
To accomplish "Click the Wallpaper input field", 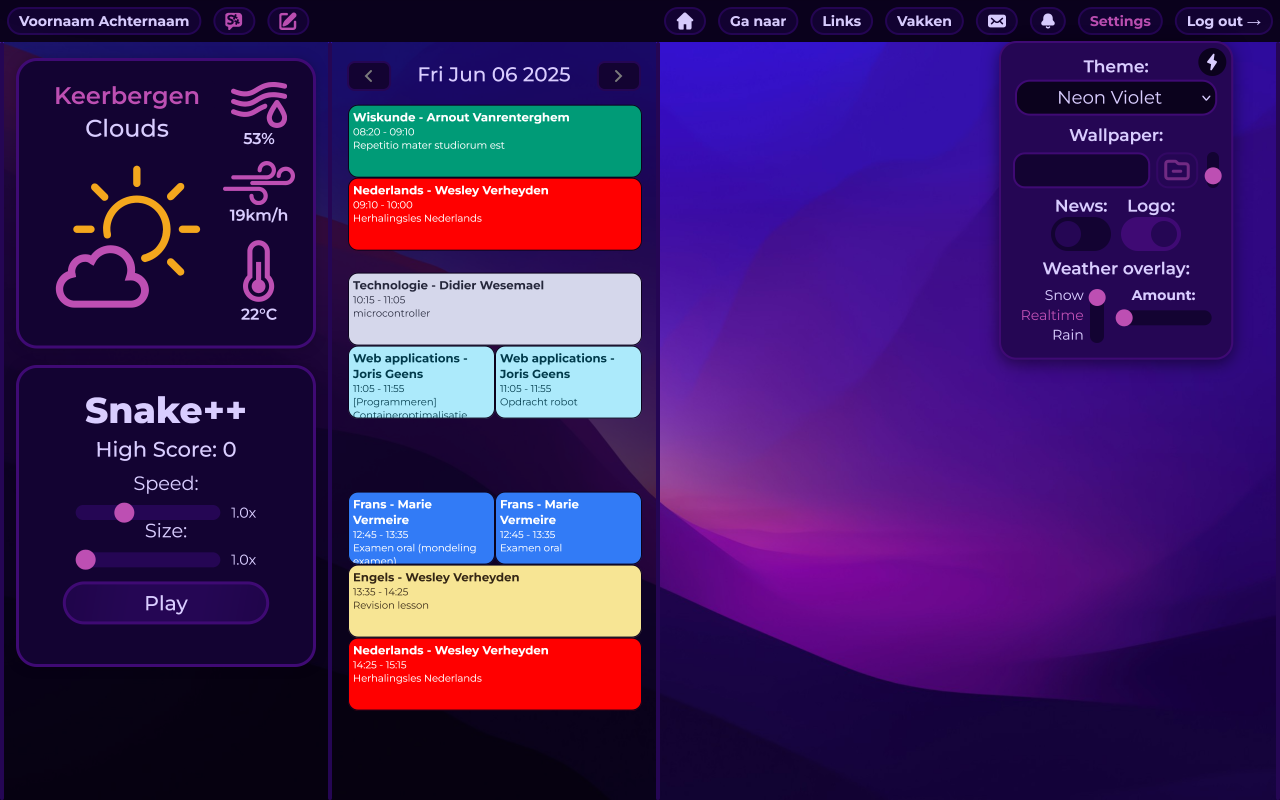I will pyautogui.click(x=1081, y=170).
